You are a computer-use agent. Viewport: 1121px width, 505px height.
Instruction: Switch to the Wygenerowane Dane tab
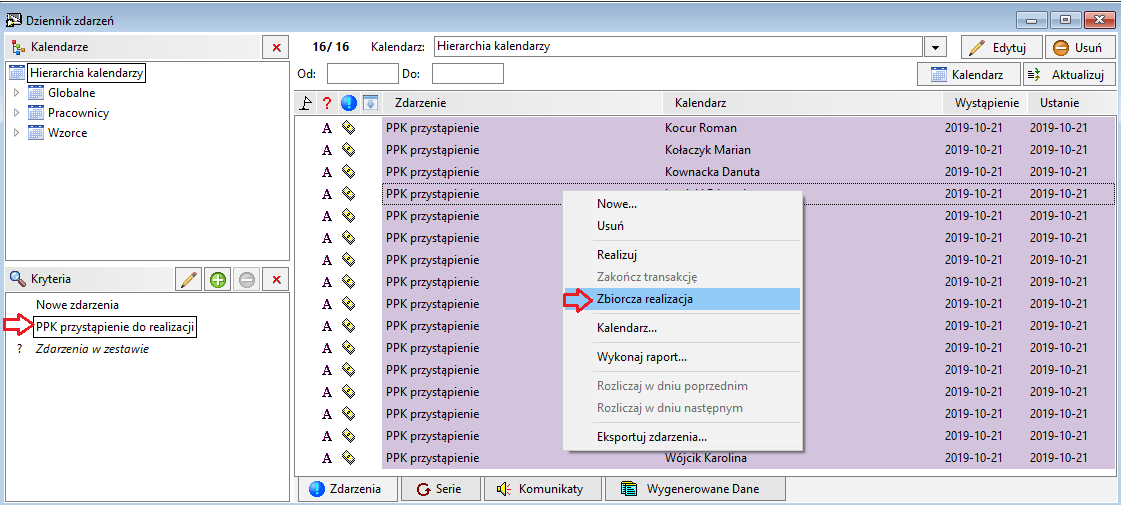point(696,489)
